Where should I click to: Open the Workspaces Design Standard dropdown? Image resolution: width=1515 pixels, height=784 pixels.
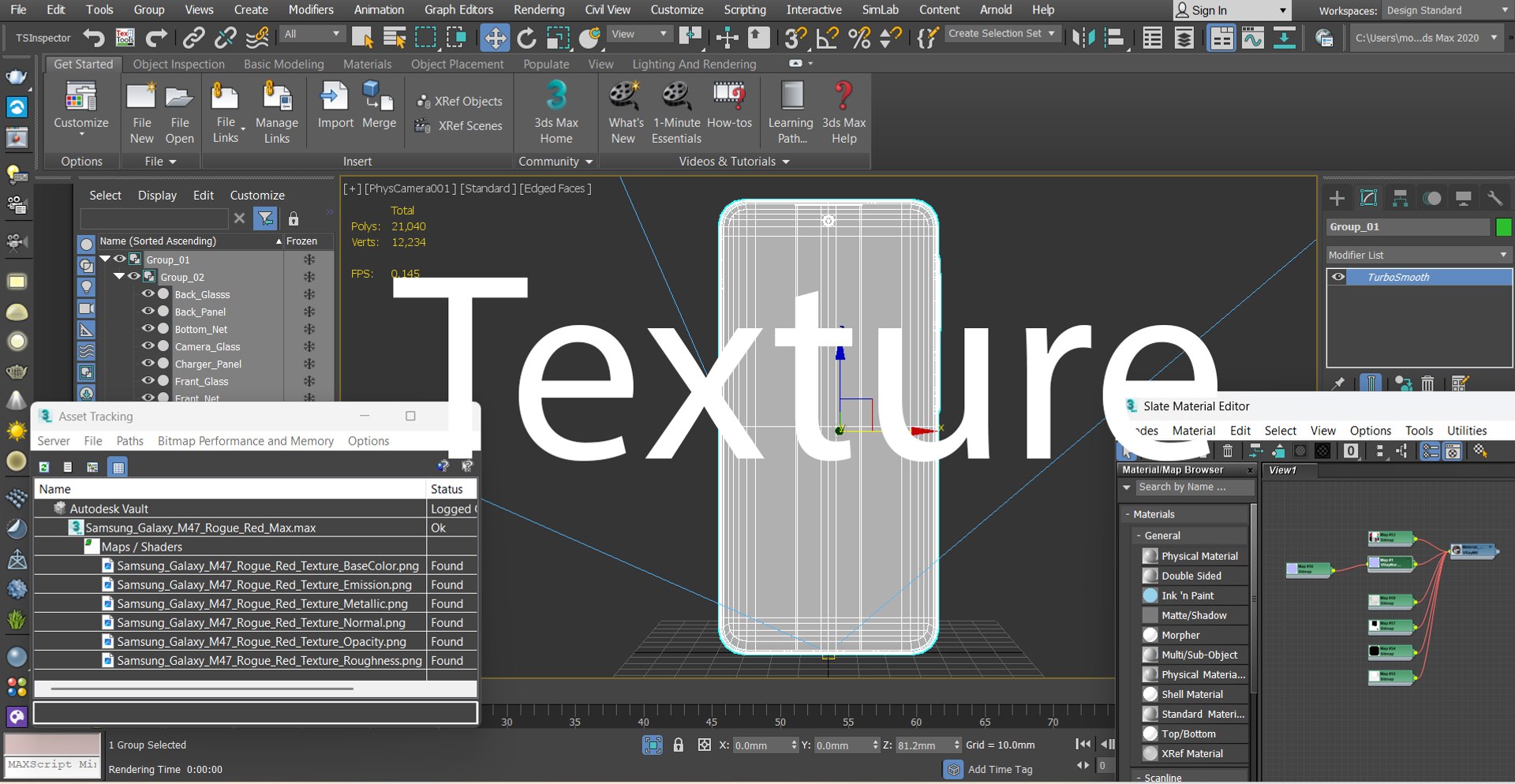(1447, 10)
